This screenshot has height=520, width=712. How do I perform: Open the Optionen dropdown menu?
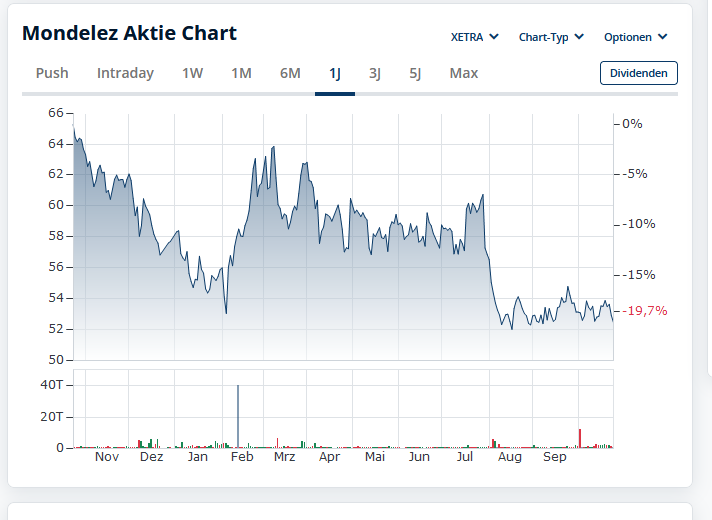tap(635, 37)
